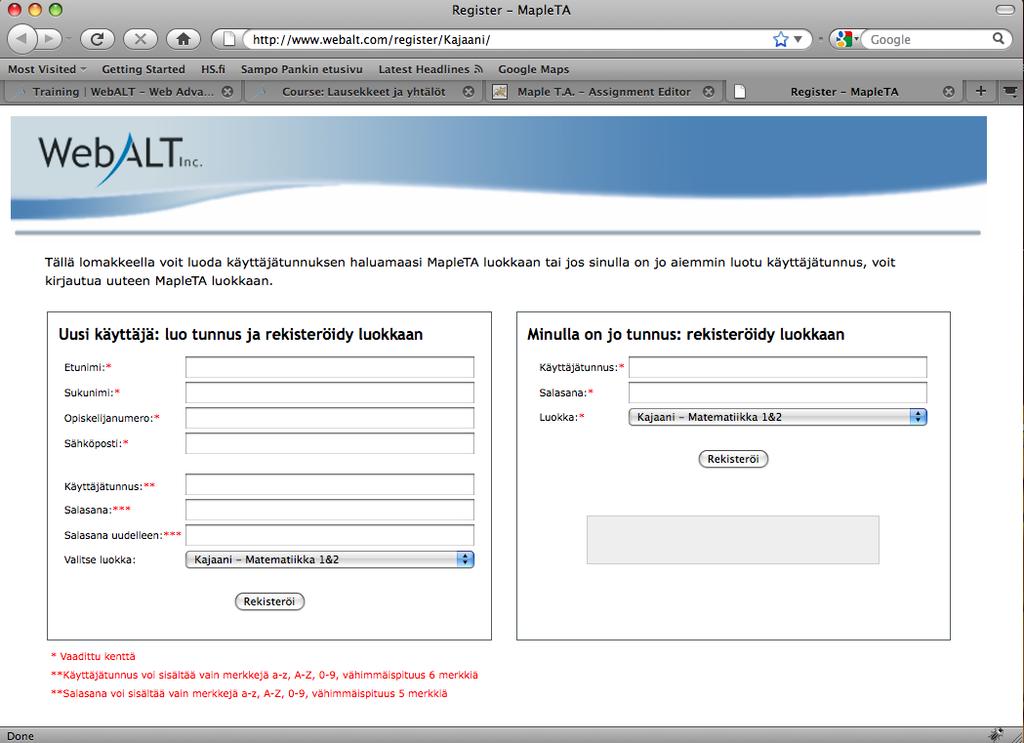Click the Opiskelijanumero input field
1024x743 pixels.
pos(330,418)
